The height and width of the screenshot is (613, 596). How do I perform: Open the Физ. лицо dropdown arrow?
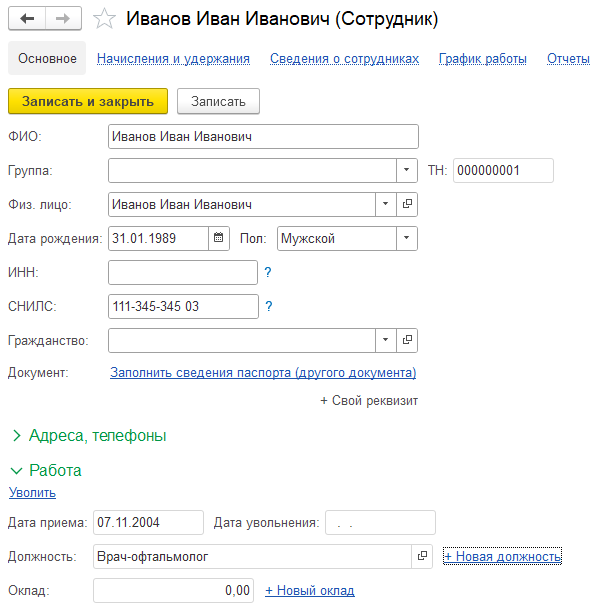(x=385, y=204)
